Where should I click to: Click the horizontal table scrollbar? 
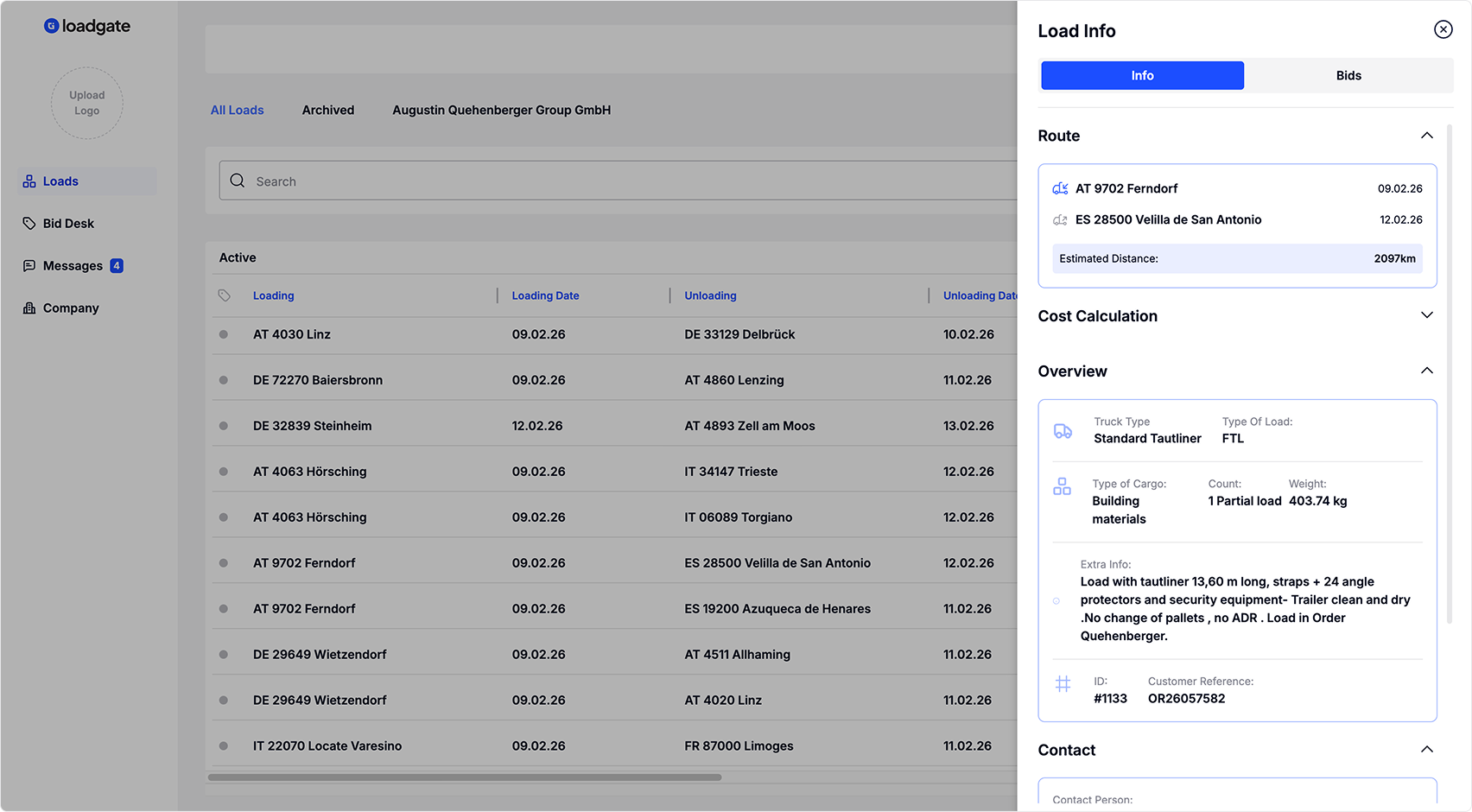coord(465,777)
